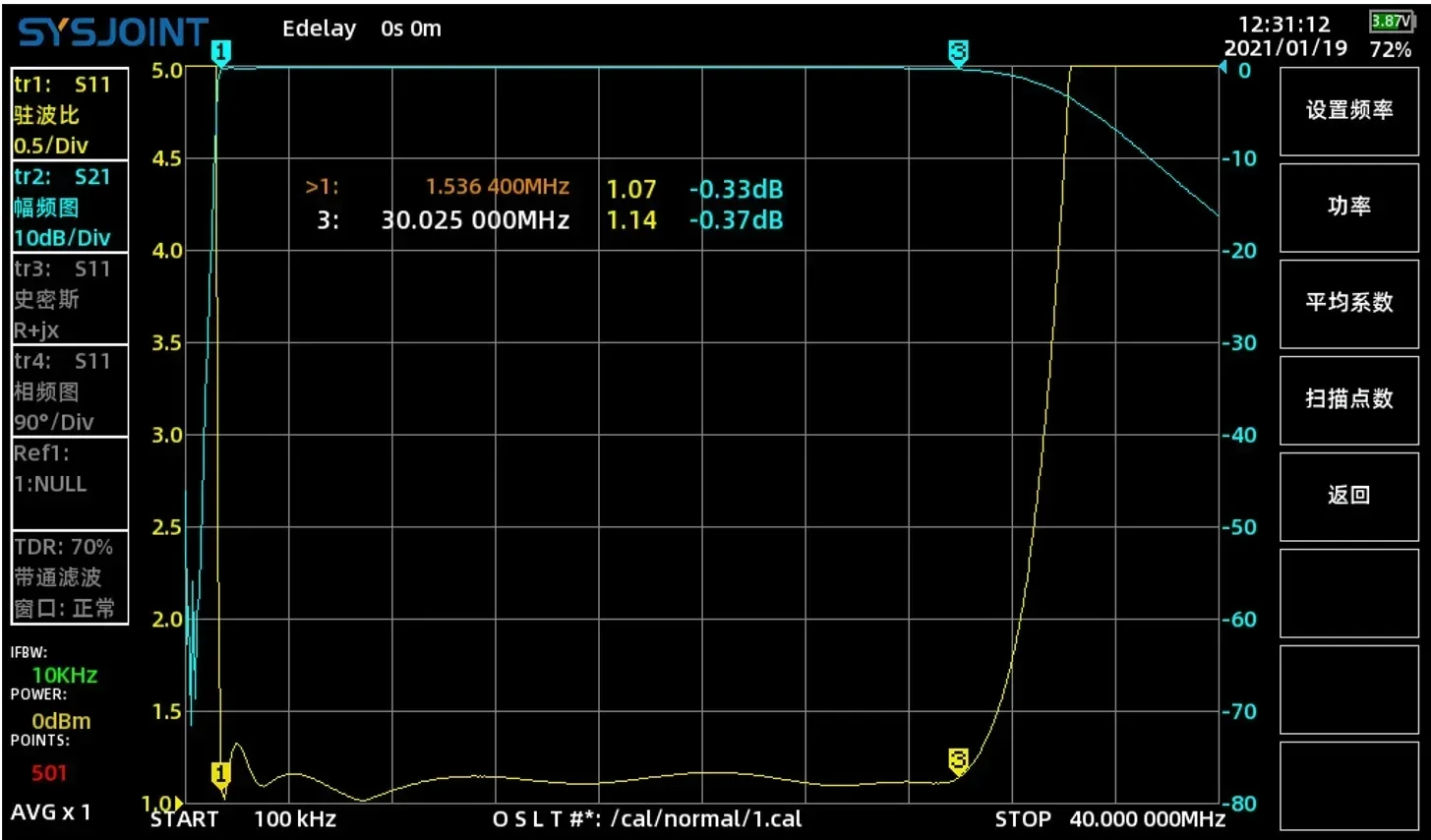Open the Ref1 1:NULL reference box
The width and height of the screenshot is (1431, 840).
(70, 484)
